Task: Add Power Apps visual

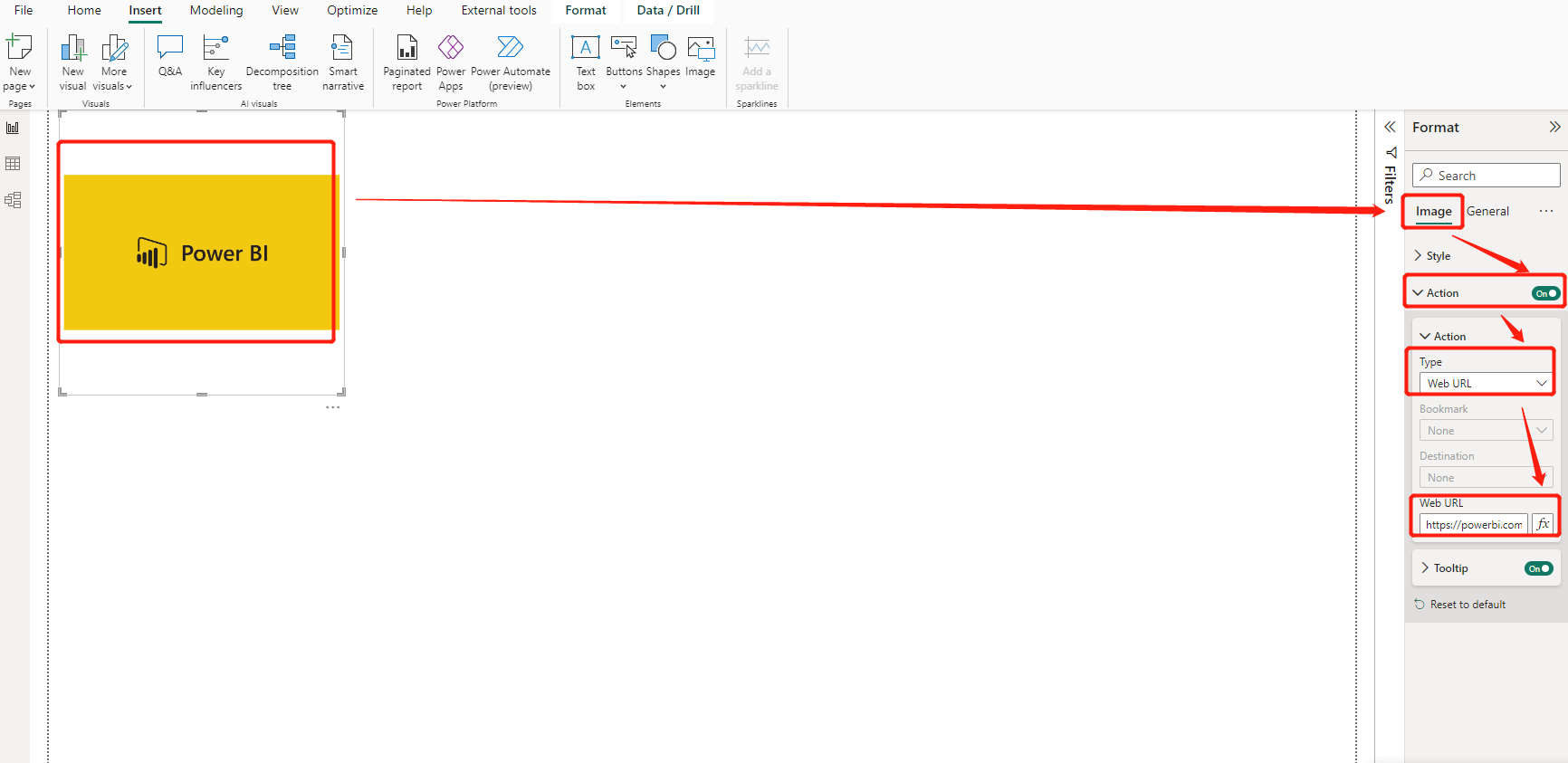Action: pyautogui.click(x=451, y=62)
